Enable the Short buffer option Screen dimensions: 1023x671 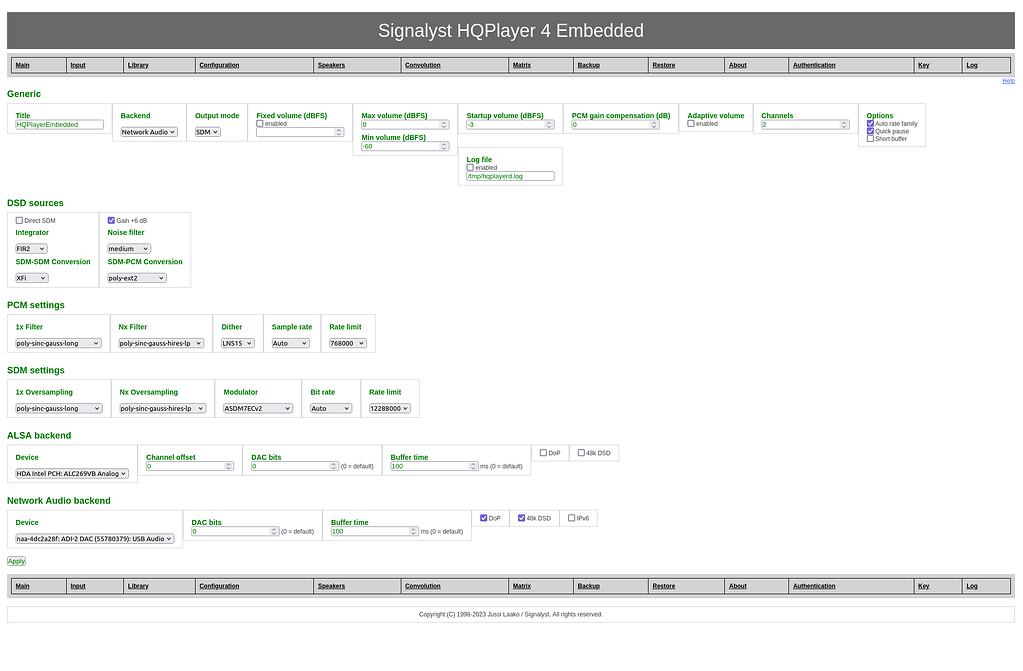870,138
